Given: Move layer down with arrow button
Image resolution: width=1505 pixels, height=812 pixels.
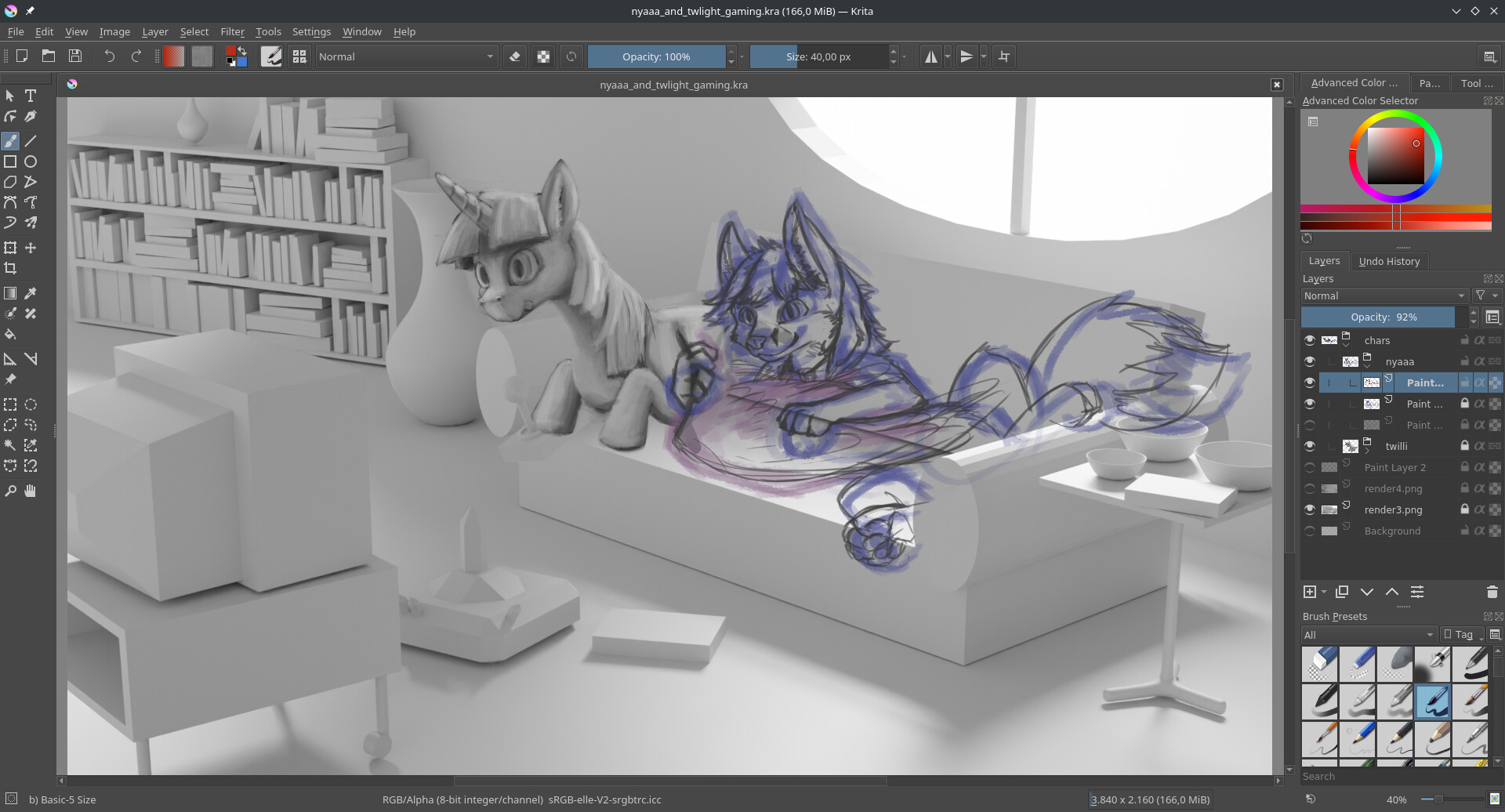Looking at the screenshot, I should 1367,592.
